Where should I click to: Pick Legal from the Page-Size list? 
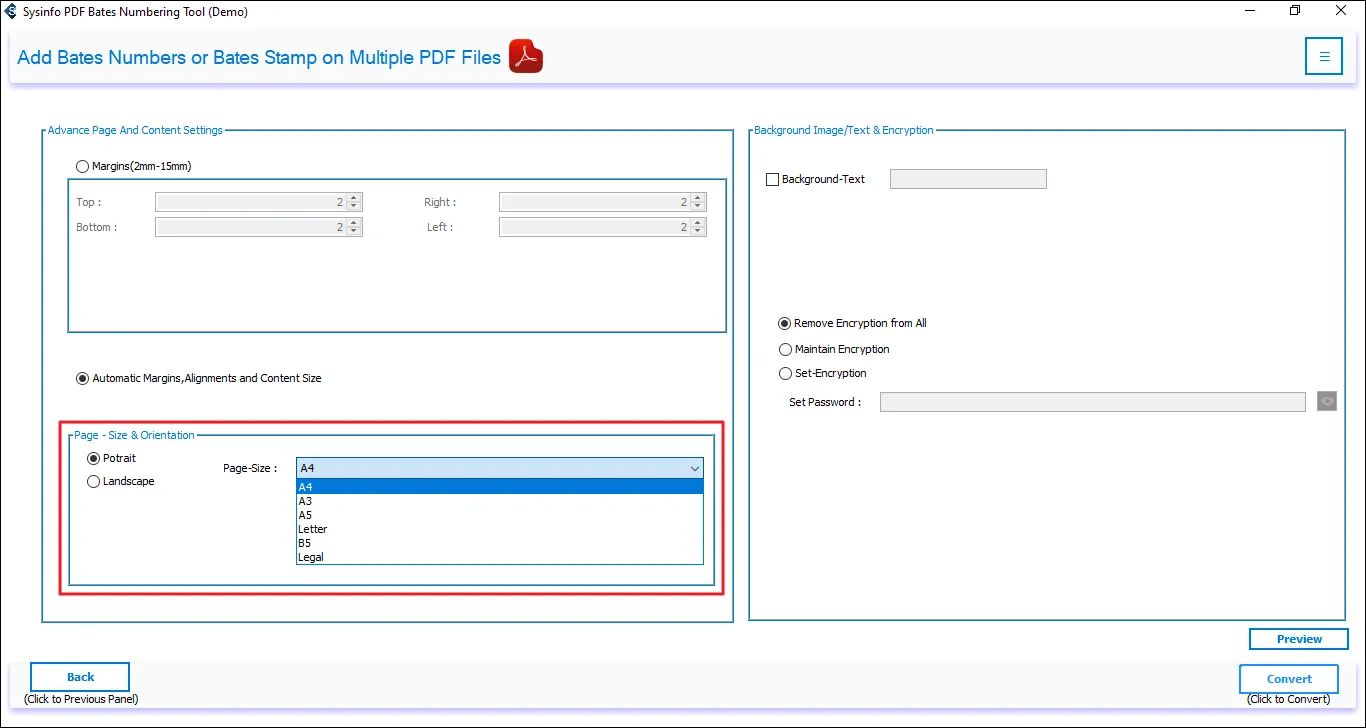click(500, 557)
